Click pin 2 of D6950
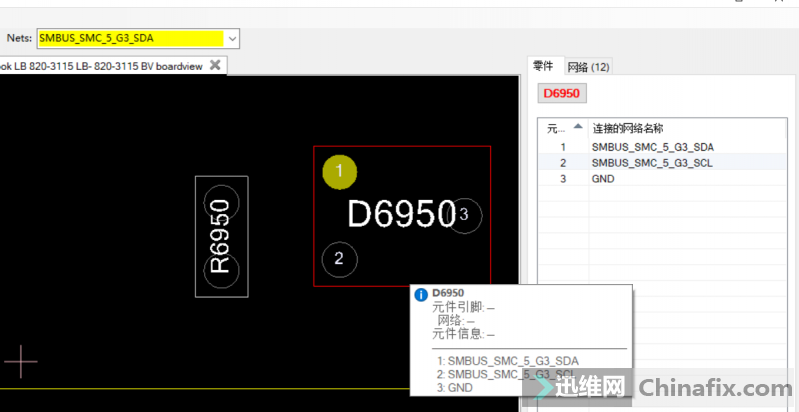 (339, 259)
